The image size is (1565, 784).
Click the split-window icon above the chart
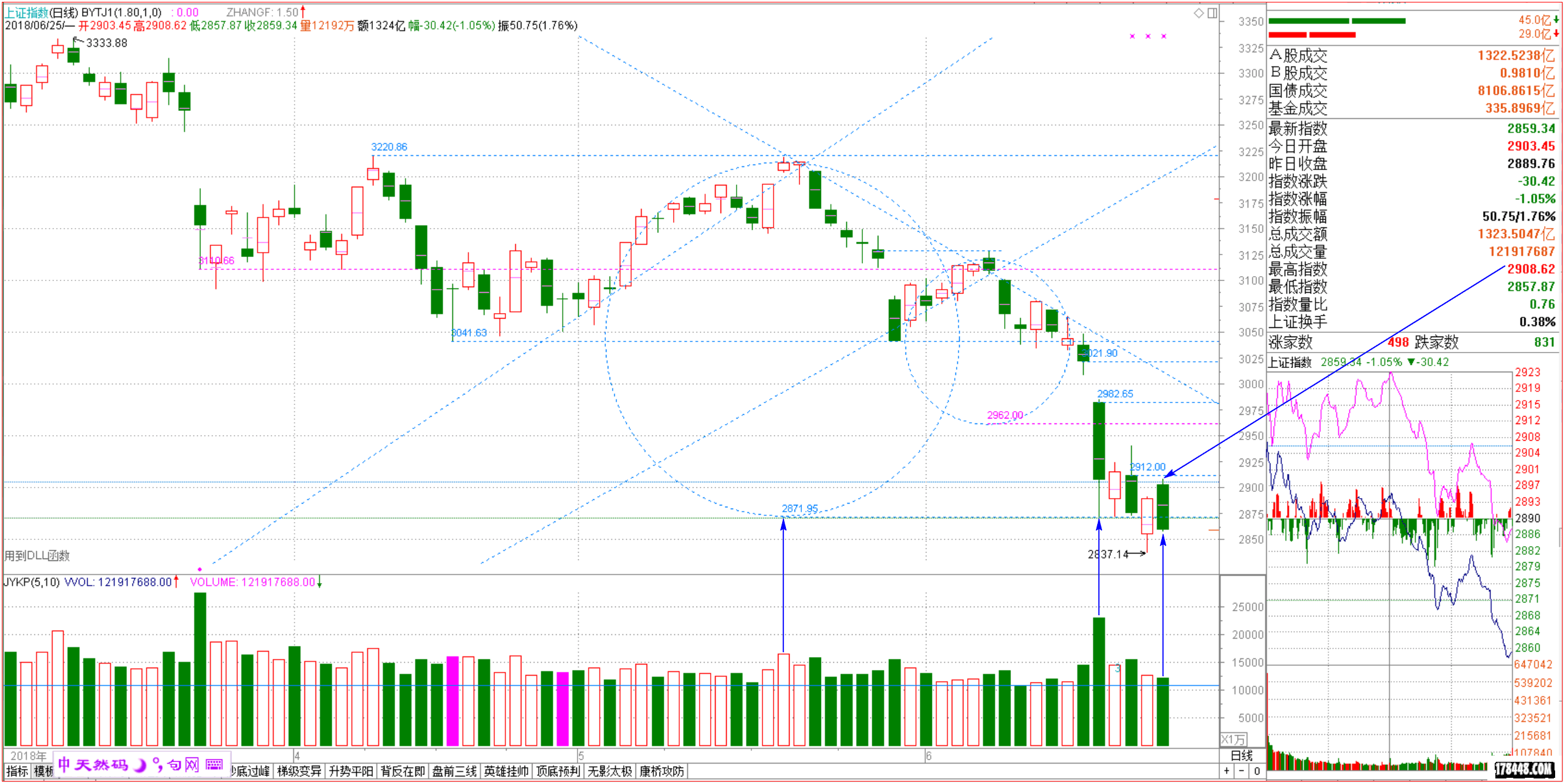click(1212, 13)
